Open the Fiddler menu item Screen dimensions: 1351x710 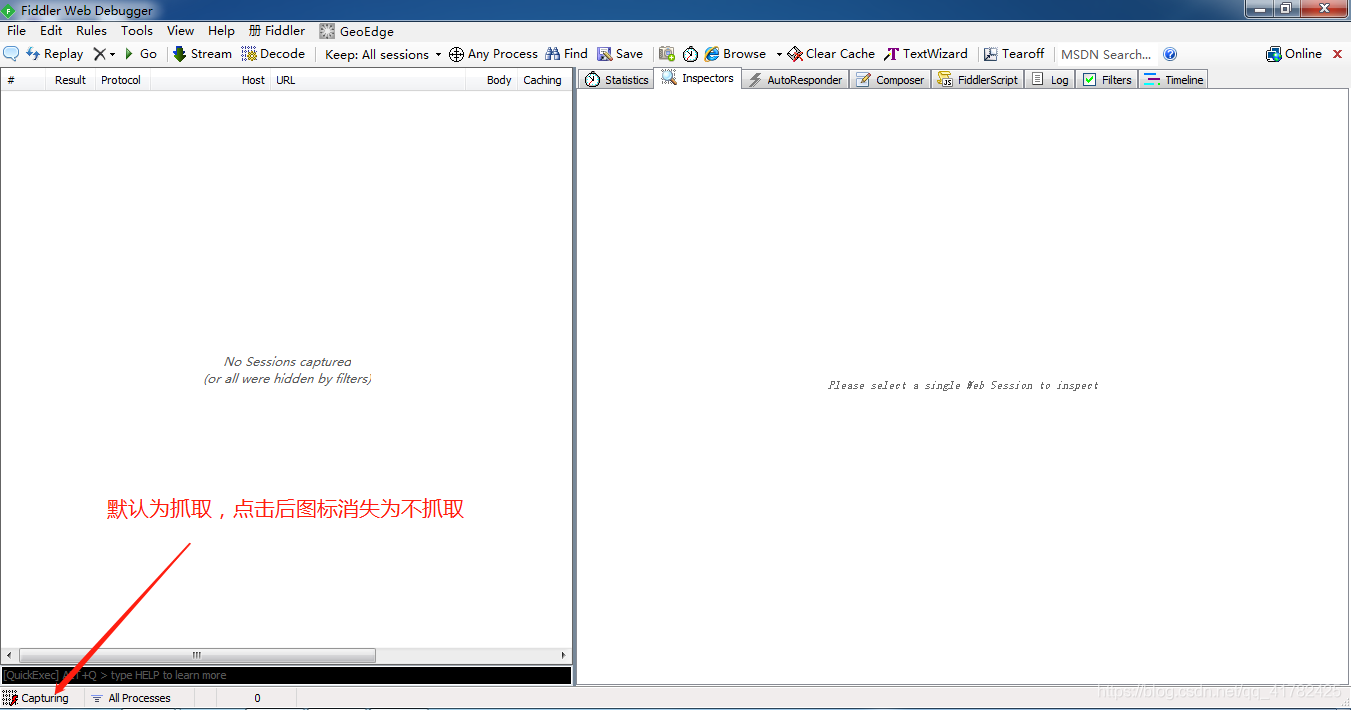pos(277,31)
